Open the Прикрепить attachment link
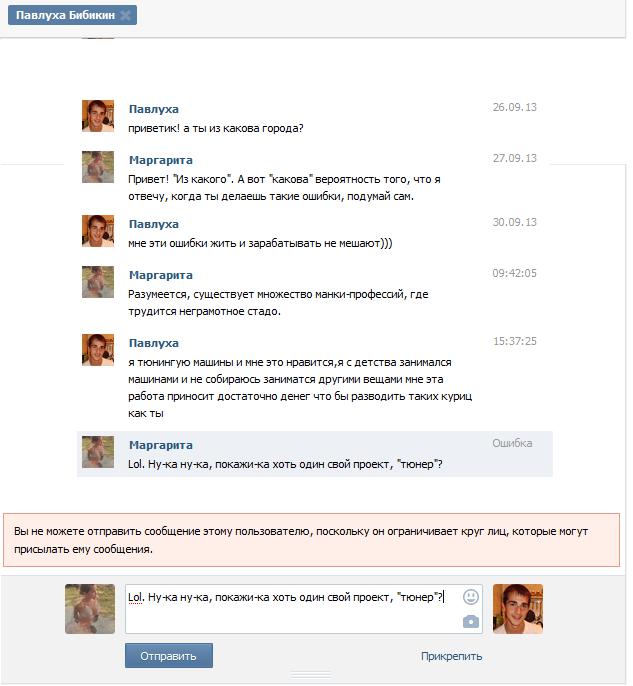The image size is (633, 686). tap(451, 656)
